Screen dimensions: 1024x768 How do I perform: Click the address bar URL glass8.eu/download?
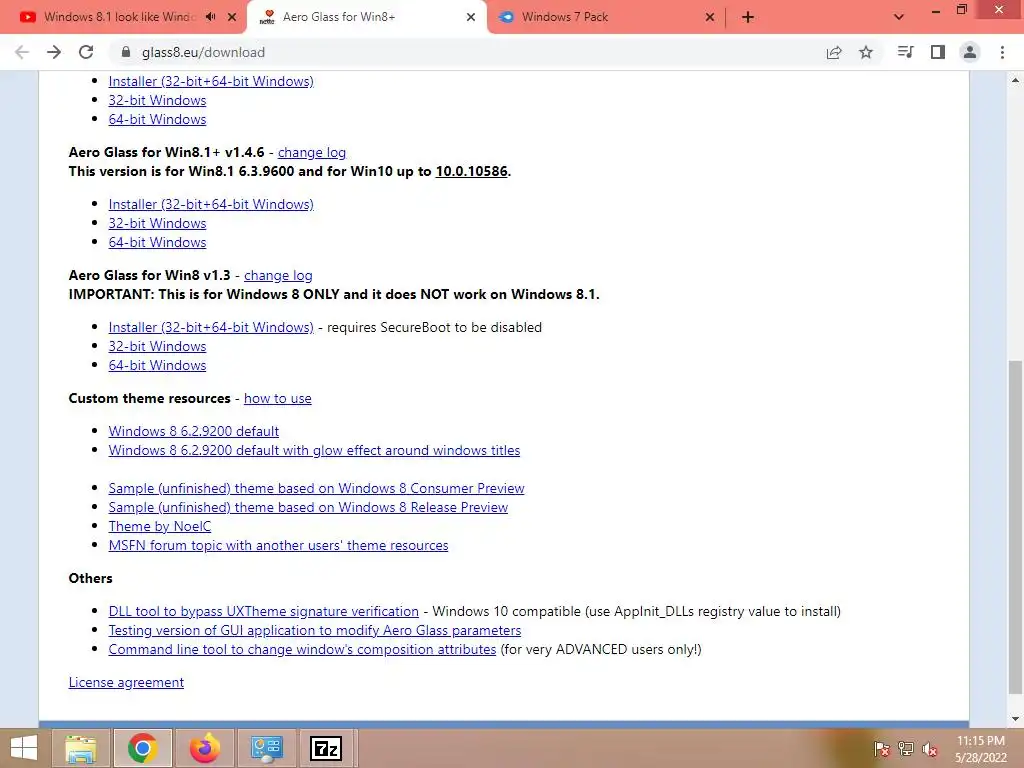coord(203,52)
